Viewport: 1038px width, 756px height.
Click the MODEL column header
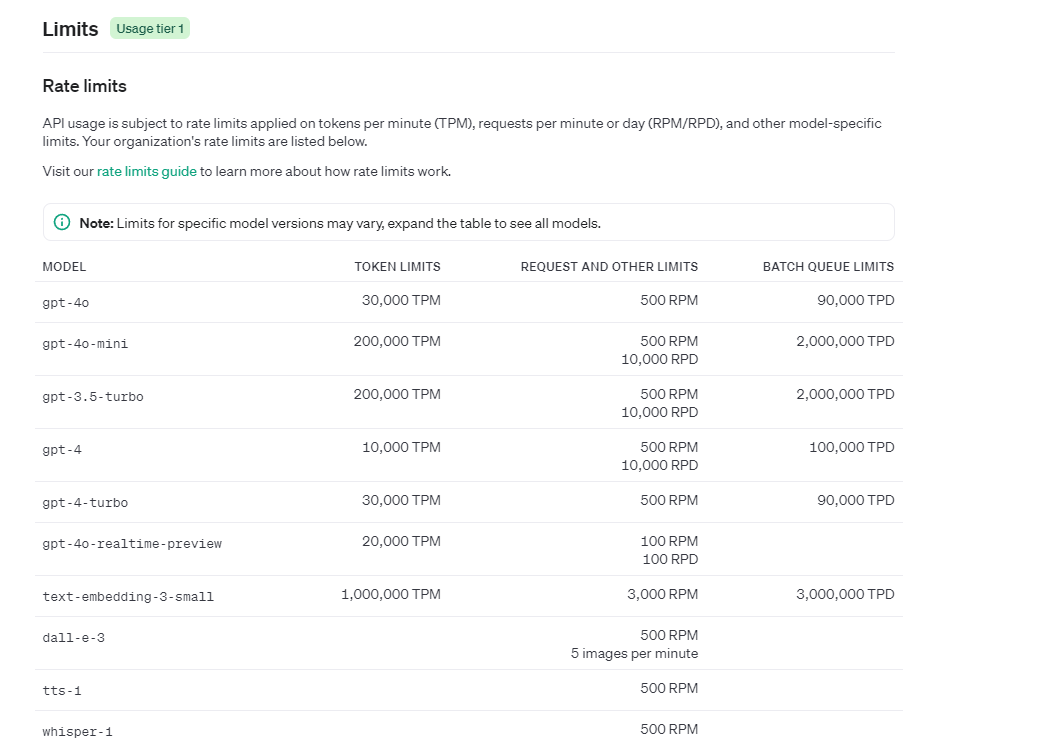(64, 267)
